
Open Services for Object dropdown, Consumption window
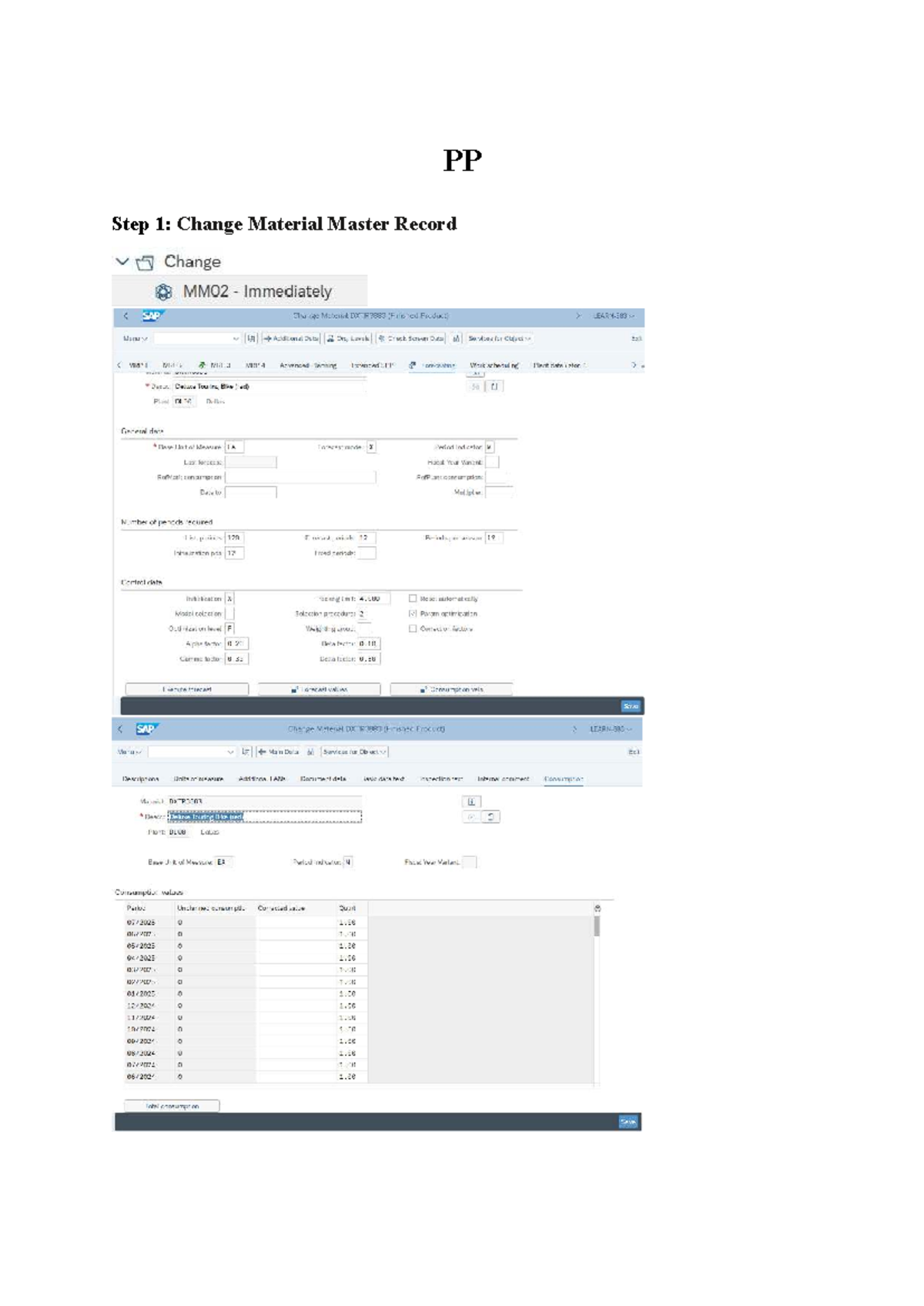click(355, 752)
